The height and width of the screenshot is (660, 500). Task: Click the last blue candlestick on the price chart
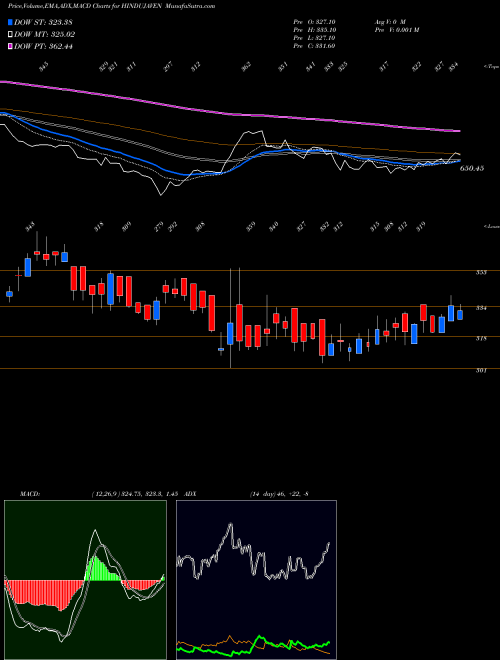[x=460, y=315]
